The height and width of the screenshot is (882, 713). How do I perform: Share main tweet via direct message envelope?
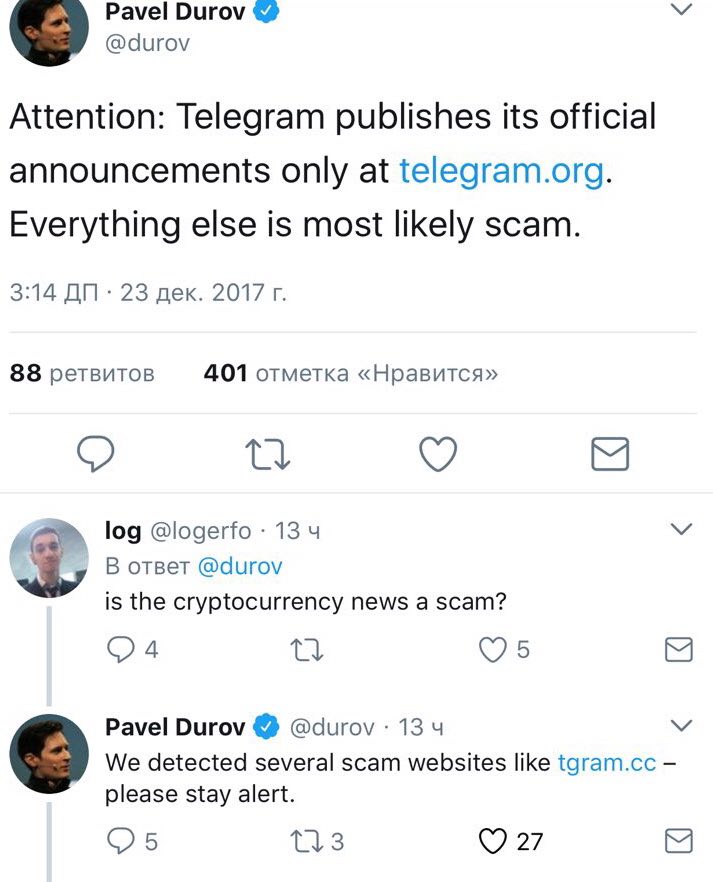[610, 453]
